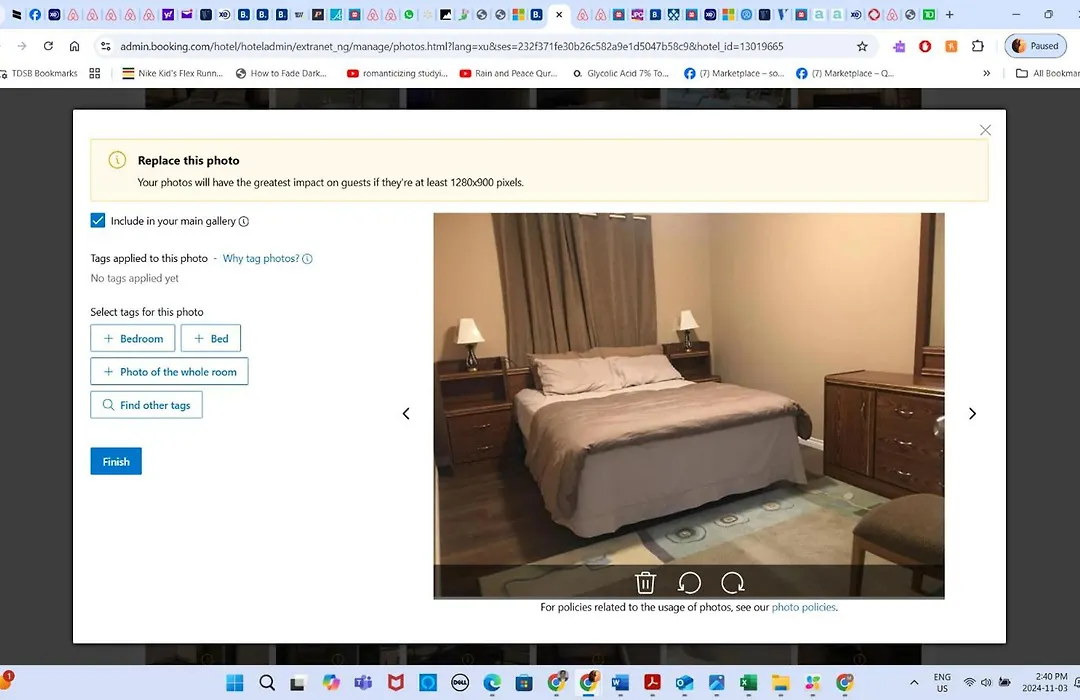Viewport: 1080px width, 700px height.
Task: Open Dell app from the taskbar
Action: pos(460,683)
